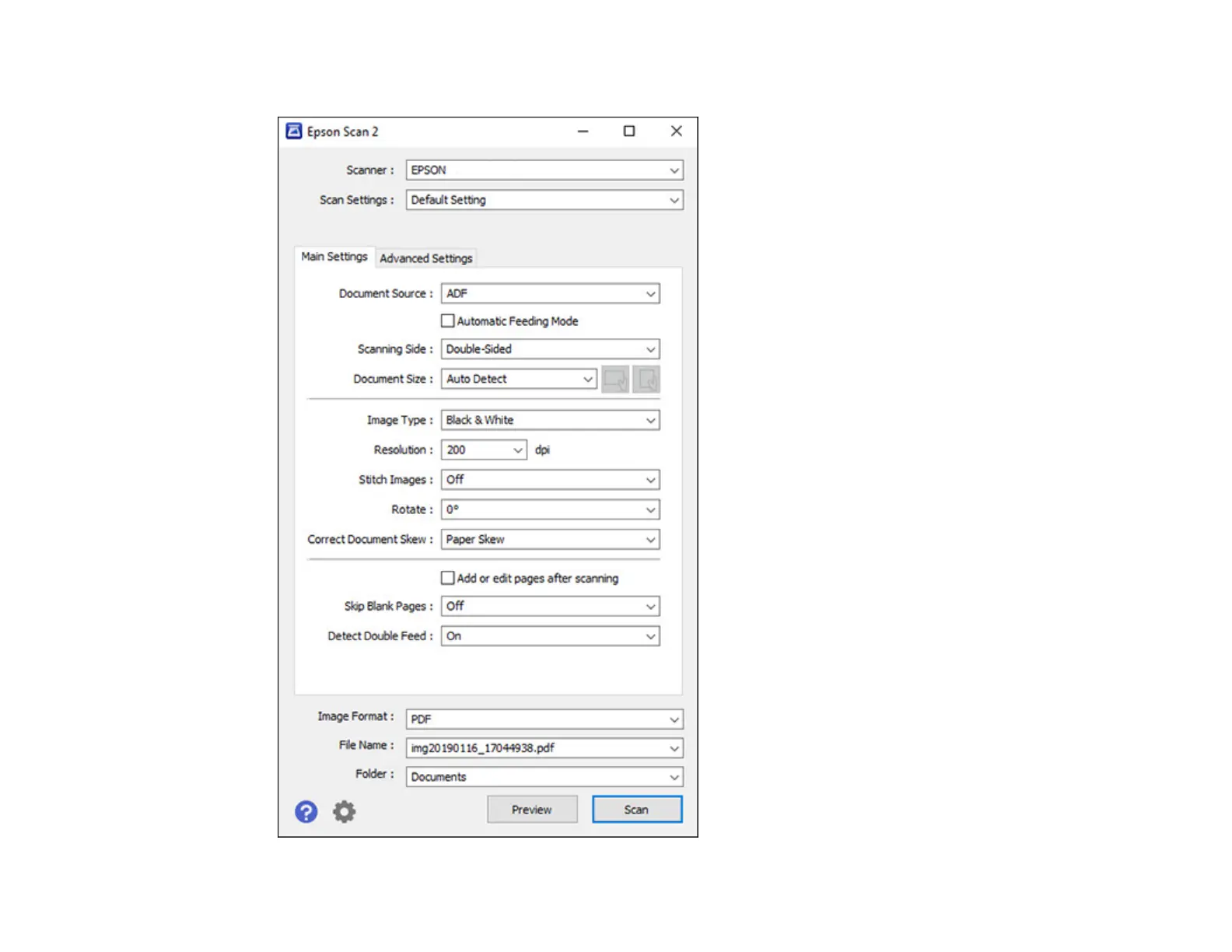Viewport: 1232px width, 952px height.
Task: Open the Configuration gear icon
Action: click(345, 812)
